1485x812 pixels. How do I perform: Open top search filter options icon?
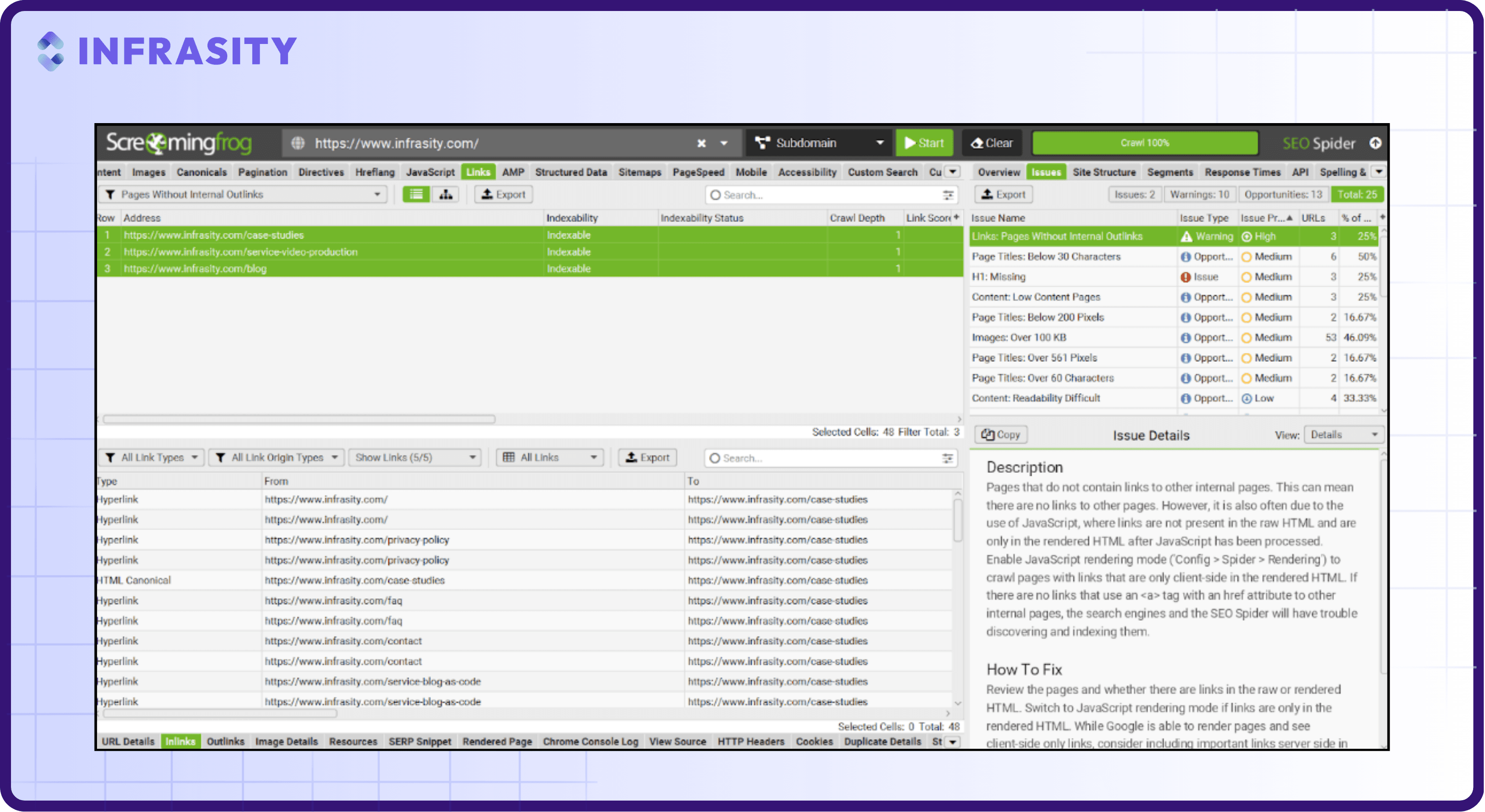pyautogui.click(x=948, y=196)
